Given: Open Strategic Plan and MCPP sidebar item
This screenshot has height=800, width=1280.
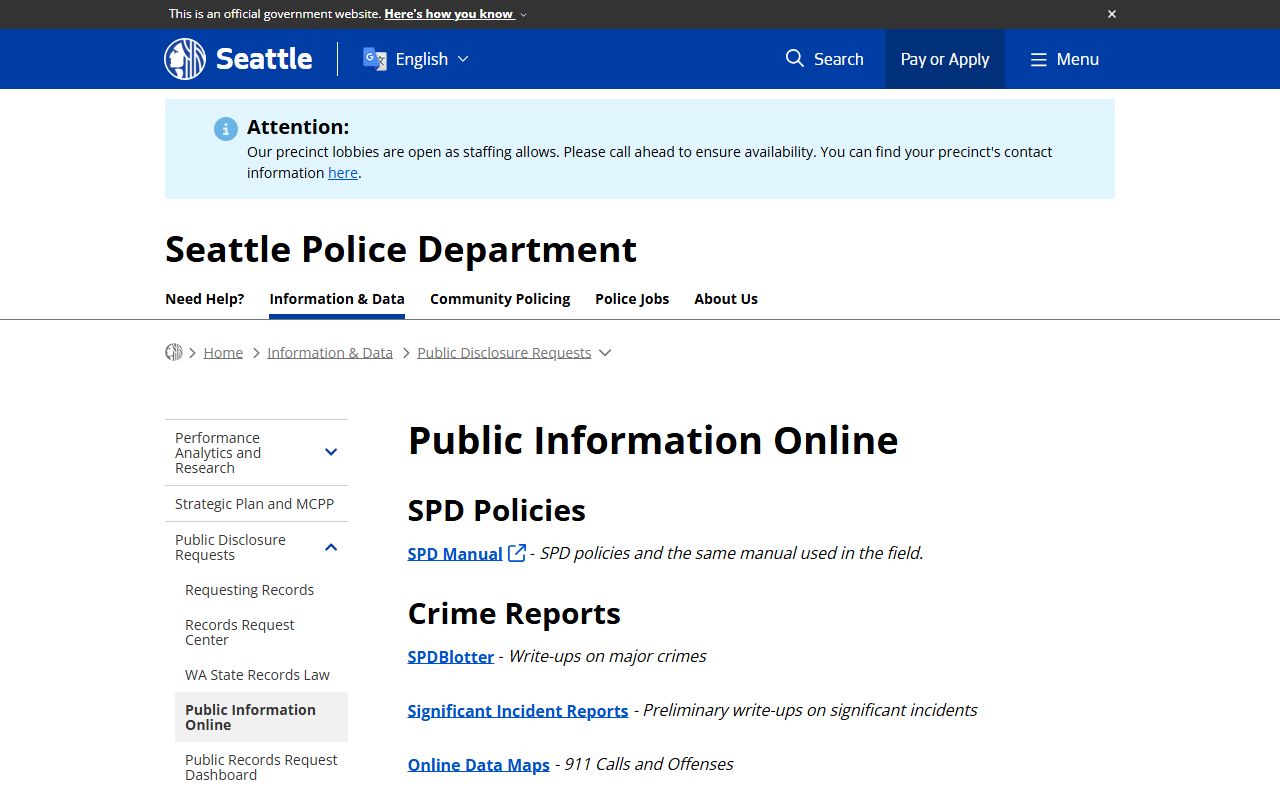Looking at the screenshot, I should pyautogui.click(x=255, y=504).
